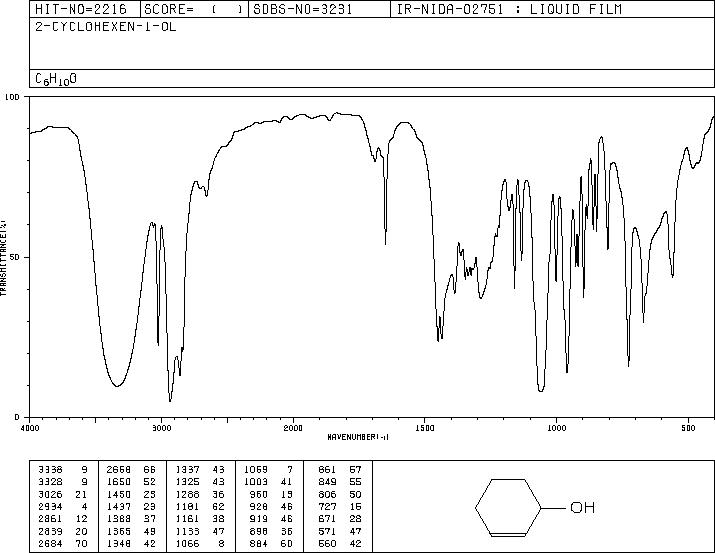This screenshot has width=715, height=553.
Task: Click the peak table entry 2839
Action: point(50,531)
